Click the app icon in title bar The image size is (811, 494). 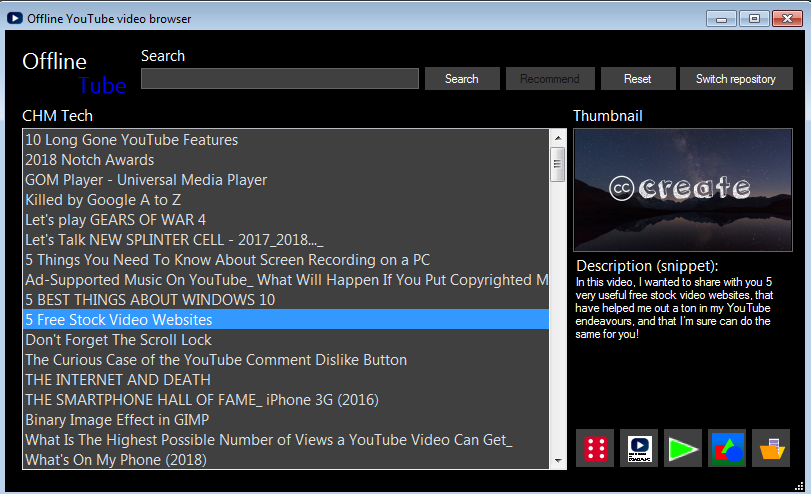click(15, 18)
